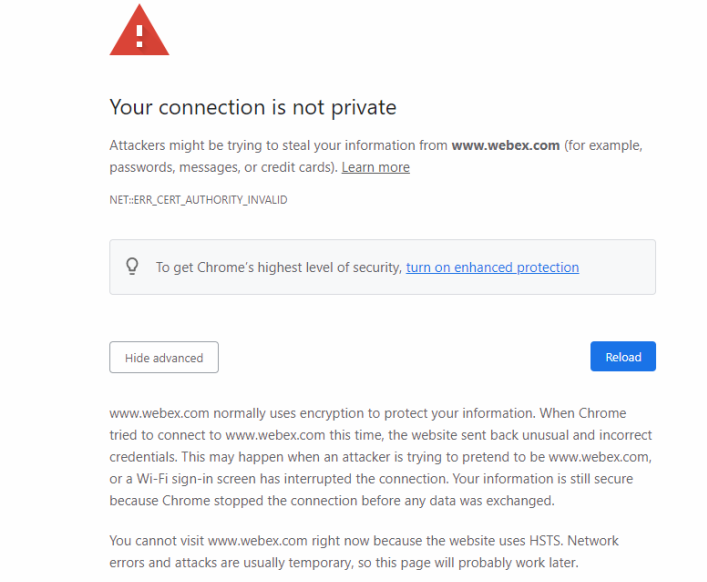
Task: Reload the page with the blue button
Action: (x=623, y=356)
